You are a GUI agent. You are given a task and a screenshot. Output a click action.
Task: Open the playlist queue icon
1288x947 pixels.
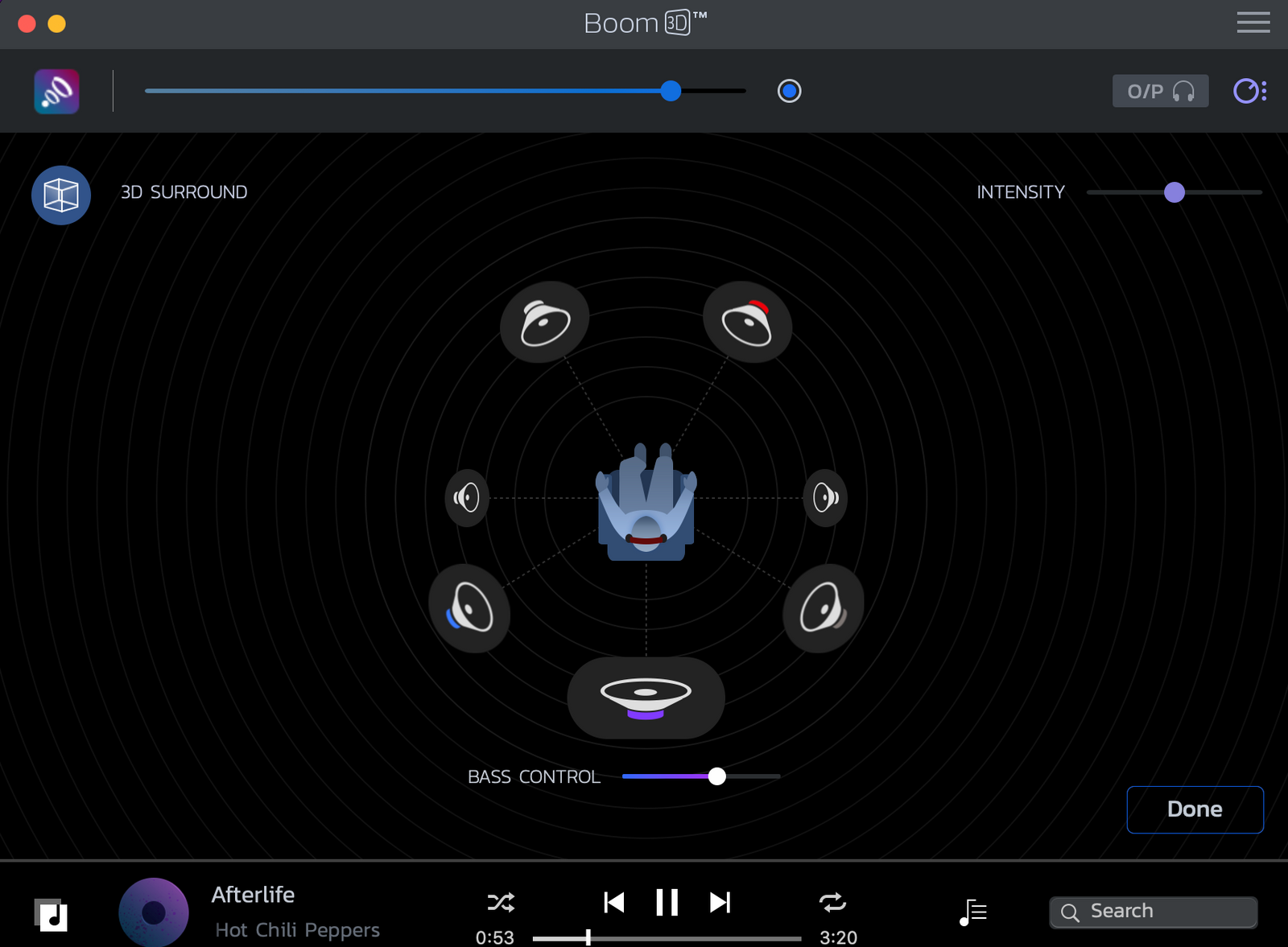973,912
